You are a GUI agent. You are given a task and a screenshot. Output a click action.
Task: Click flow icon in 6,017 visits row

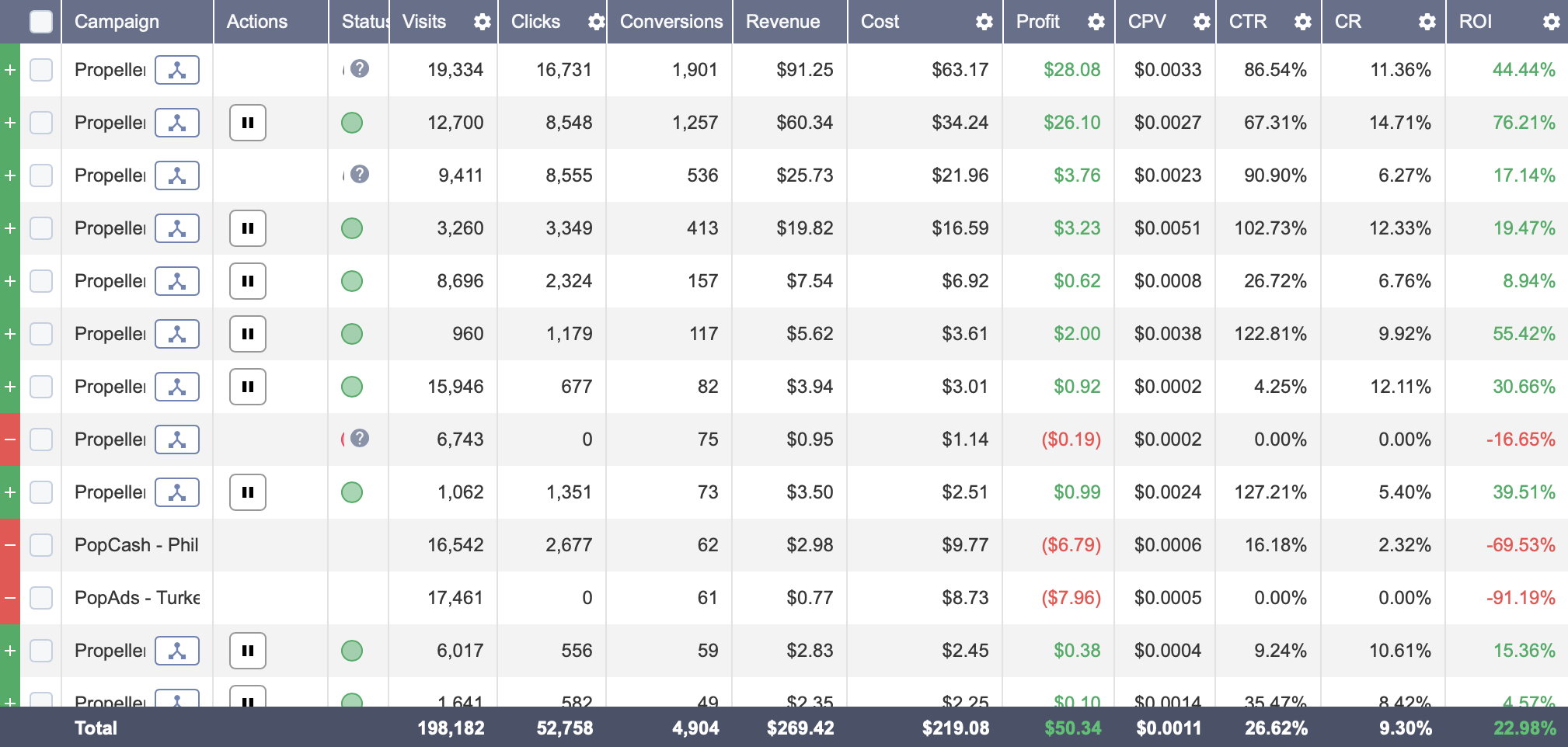click(x=177, y=651)
